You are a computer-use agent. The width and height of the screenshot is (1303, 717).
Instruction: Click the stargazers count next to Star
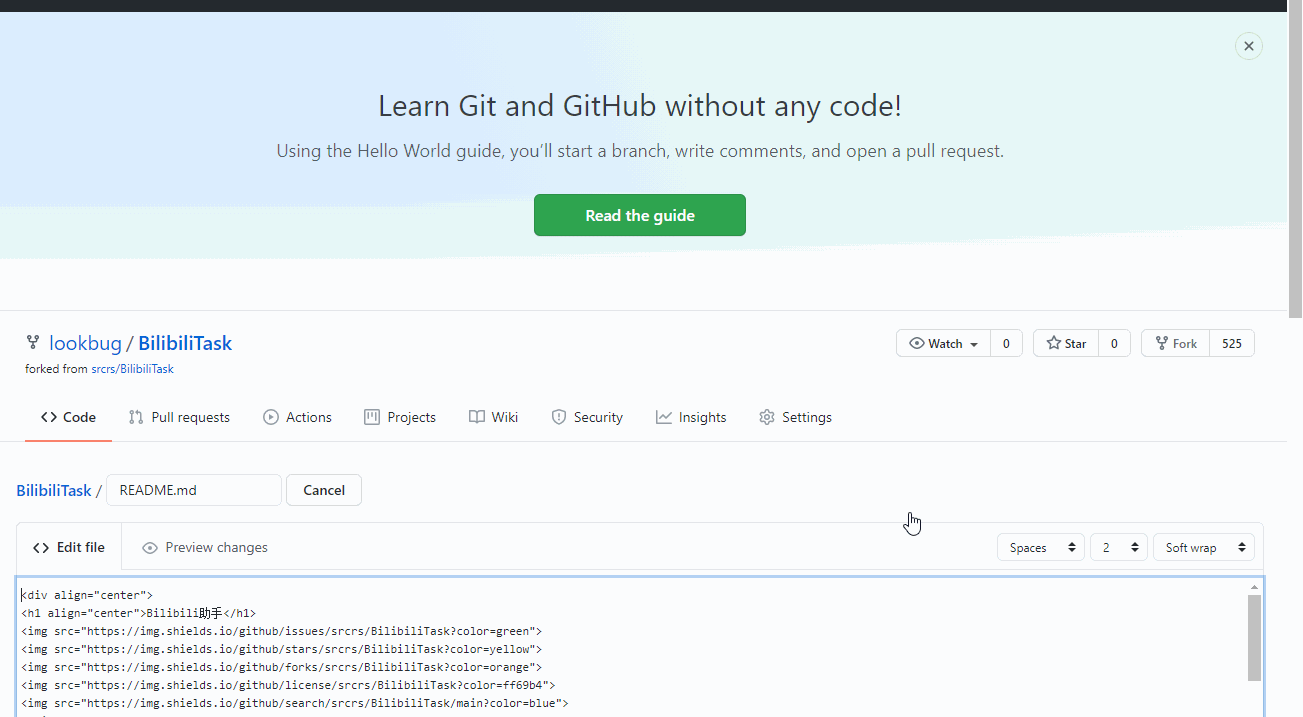[x=1114, y=343]
